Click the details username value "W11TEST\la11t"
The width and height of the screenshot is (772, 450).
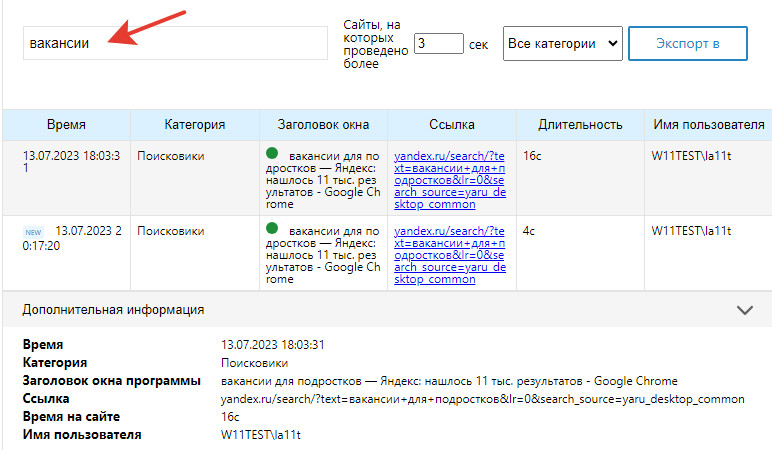click(261, 435)
